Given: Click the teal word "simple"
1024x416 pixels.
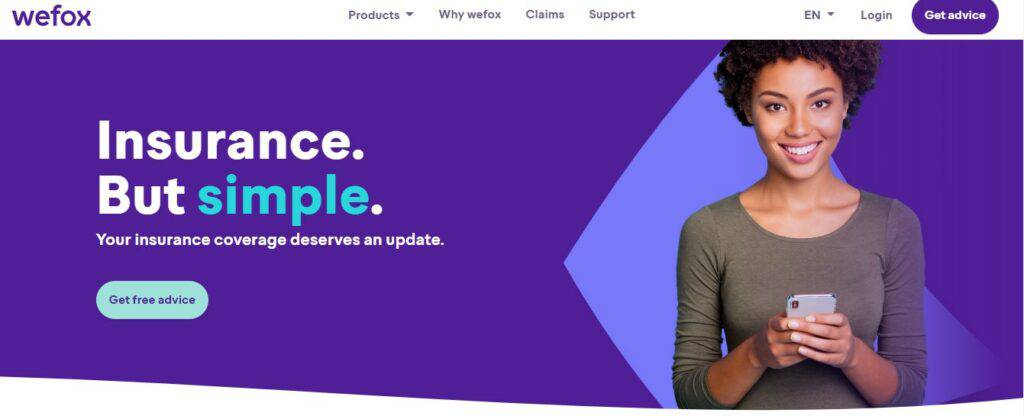Looking at the screenshot, I should tap(283, 196).
